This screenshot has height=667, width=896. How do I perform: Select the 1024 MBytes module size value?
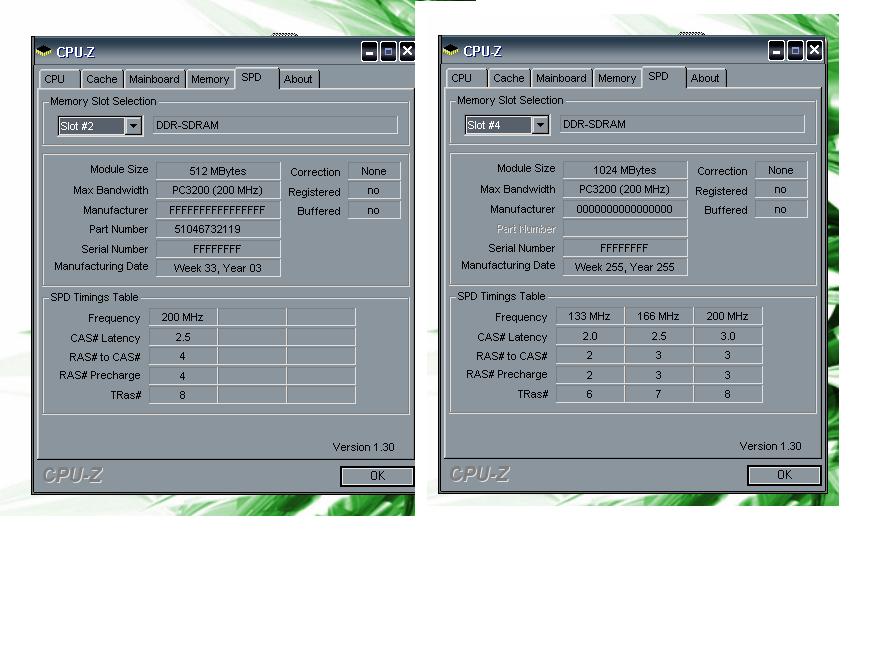click(625, 170)
